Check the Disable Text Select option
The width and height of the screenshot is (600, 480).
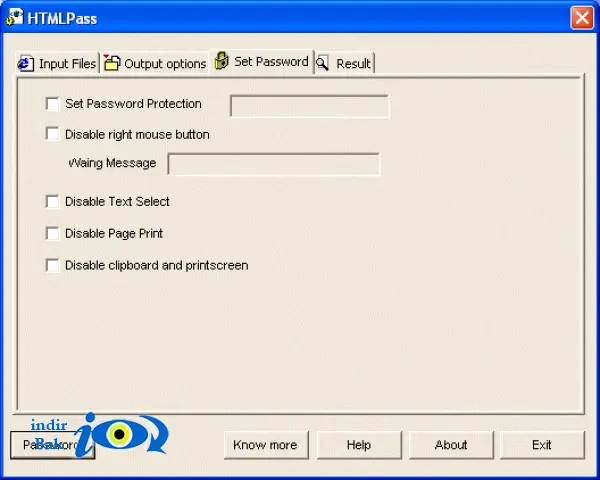[52, 201]
